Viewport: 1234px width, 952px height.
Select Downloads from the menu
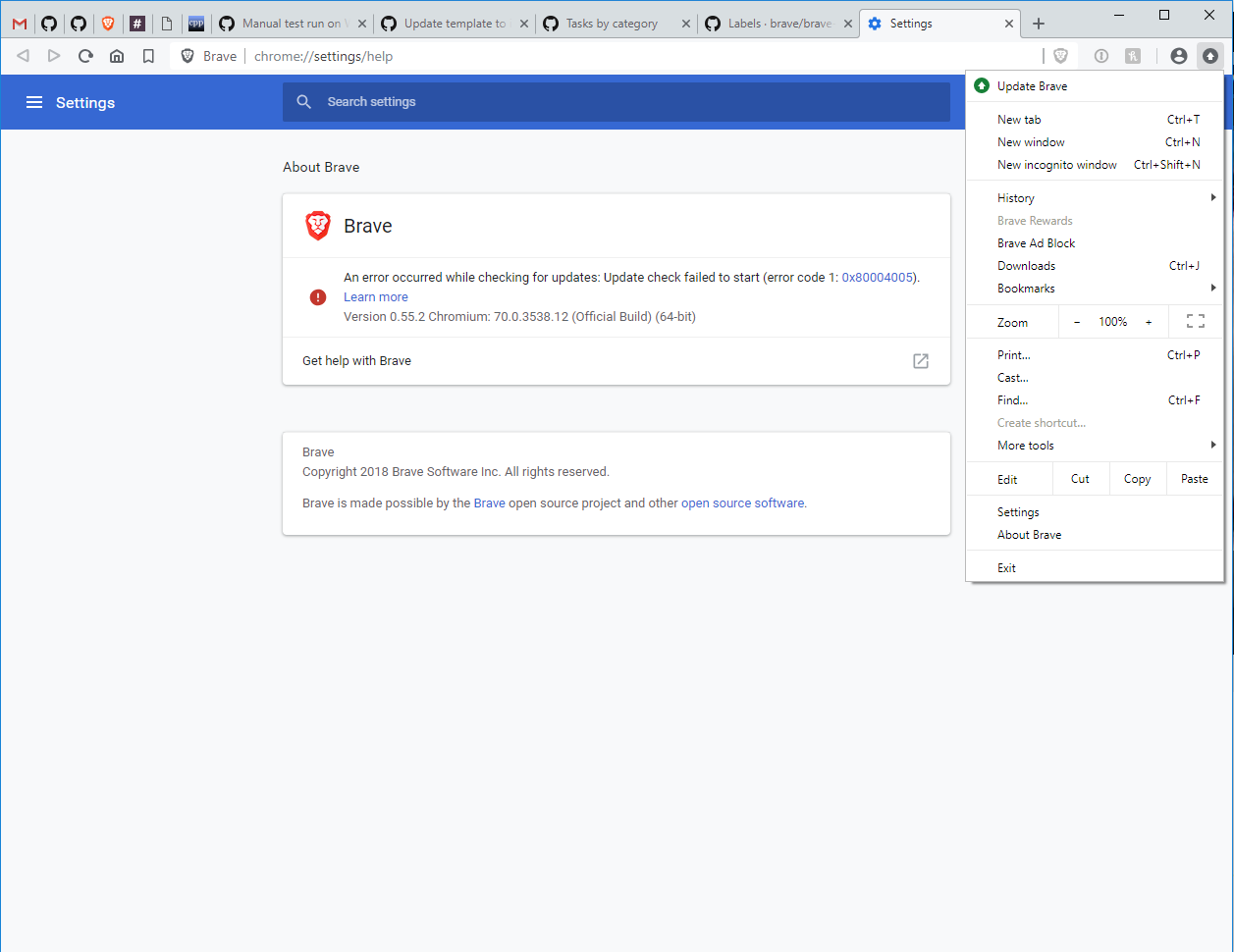click(x=1026, y=265)
